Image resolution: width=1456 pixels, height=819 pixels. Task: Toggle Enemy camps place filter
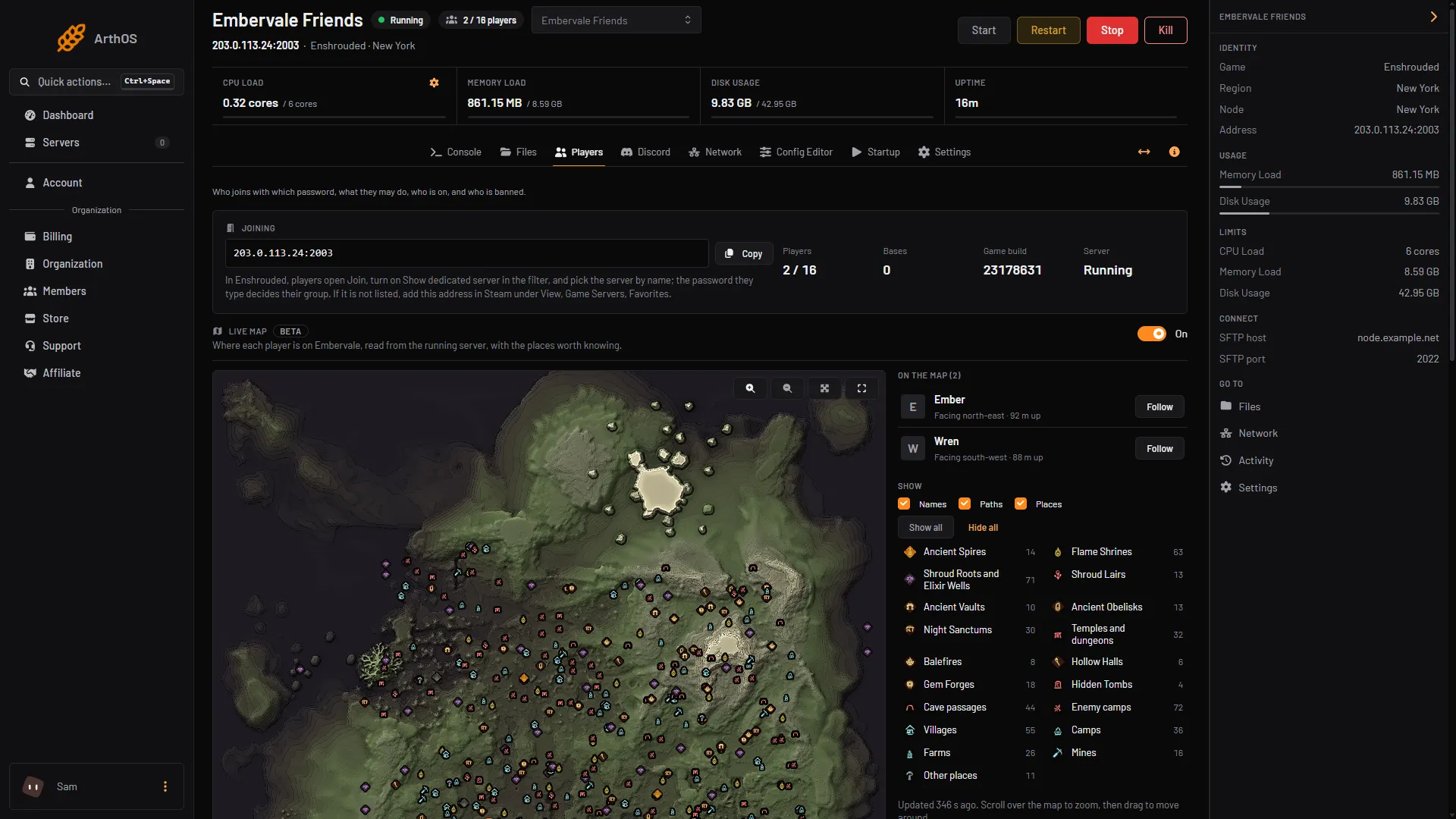click(1117, 708)
